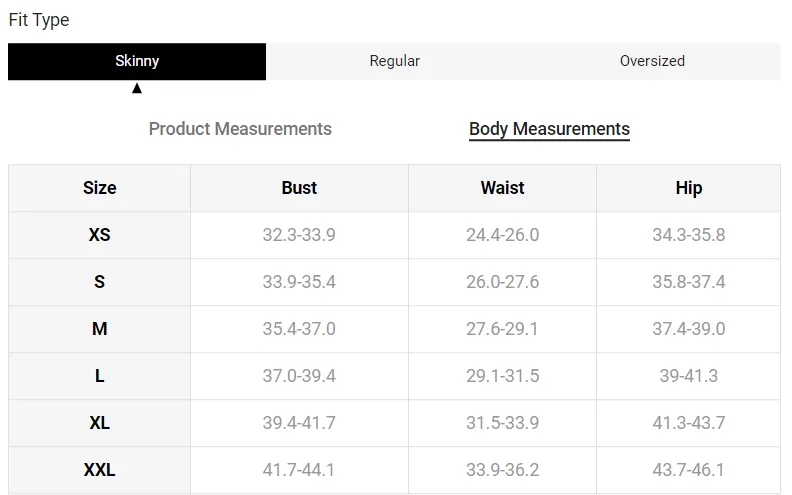This screenshot has width=792, height=495.
Task: Open the Product Measurements tab
Action: coord(240,129)
